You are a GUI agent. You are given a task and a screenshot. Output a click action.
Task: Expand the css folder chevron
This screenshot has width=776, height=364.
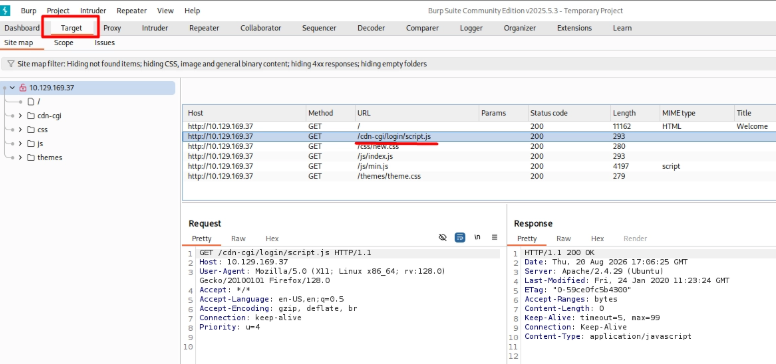(x=20, y=130)
